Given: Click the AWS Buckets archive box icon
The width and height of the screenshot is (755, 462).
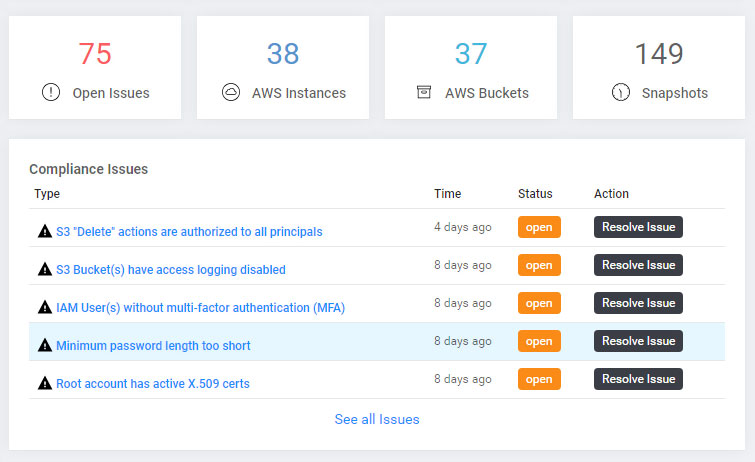Looking at the screenshot, I should tap(424, 92).
